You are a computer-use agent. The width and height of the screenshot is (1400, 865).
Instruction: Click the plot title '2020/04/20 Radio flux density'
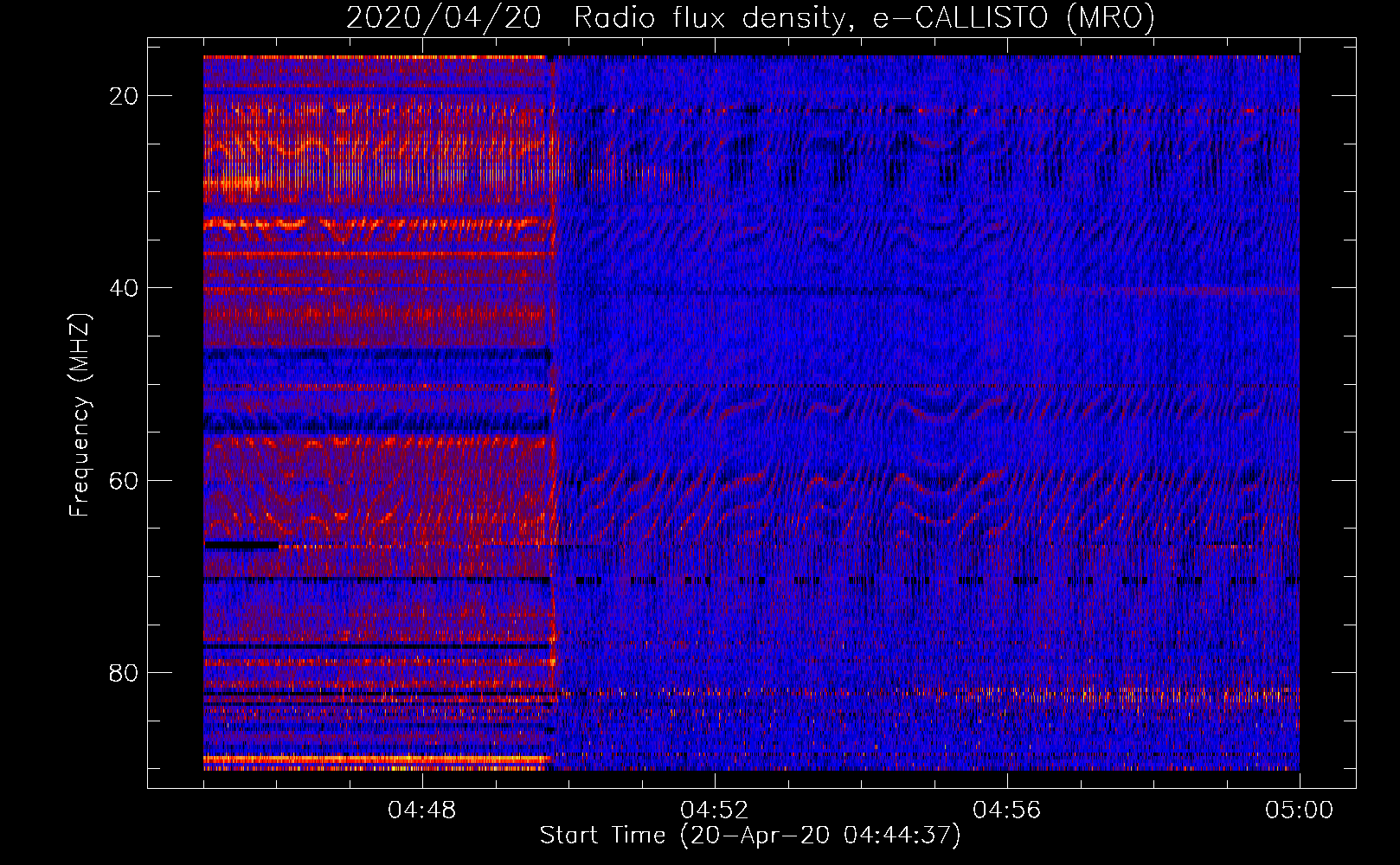(x=750, y=18)
